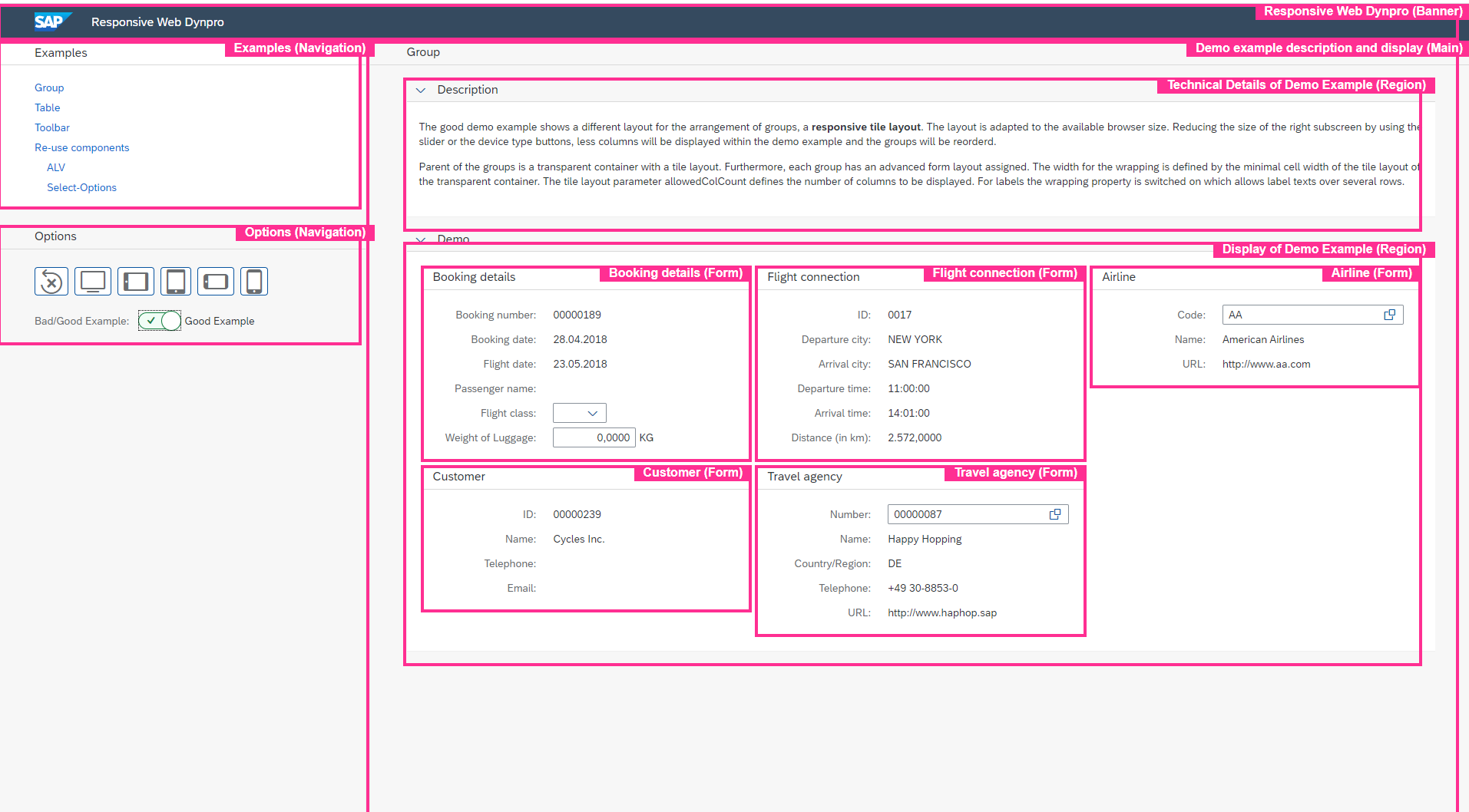Open the Toolbar example link
The height and width of the screenshot is (812, 1469).
tap(52, 127)
